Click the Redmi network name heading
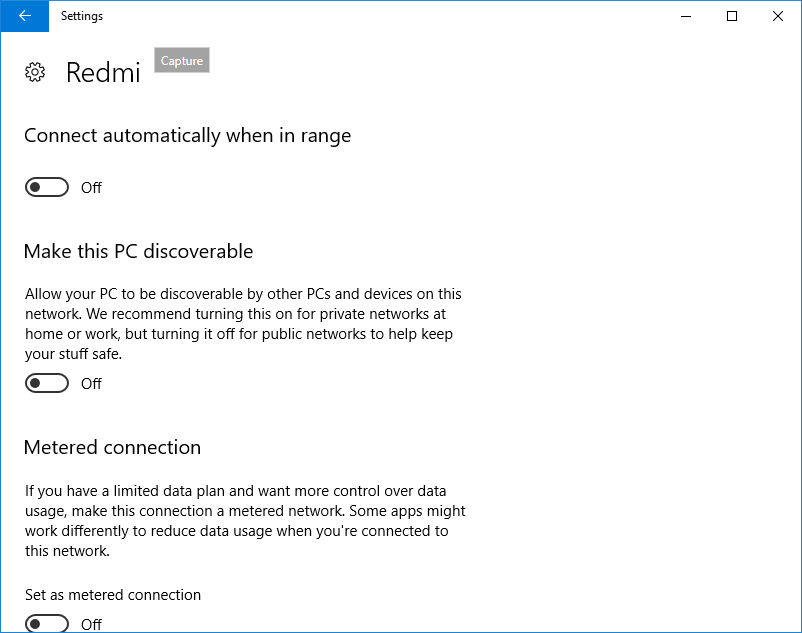Screen dimensions: 802x633 [103, 73]
